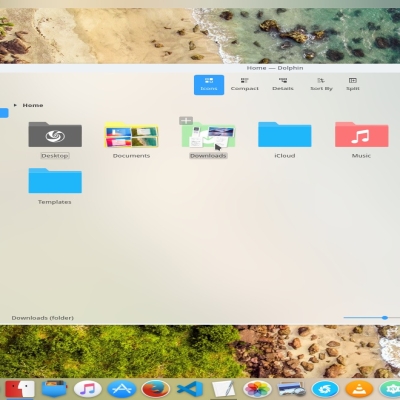Toggle Split view in Dolphin
Viewport: 400px width, 400px height.
pos(353,85)
